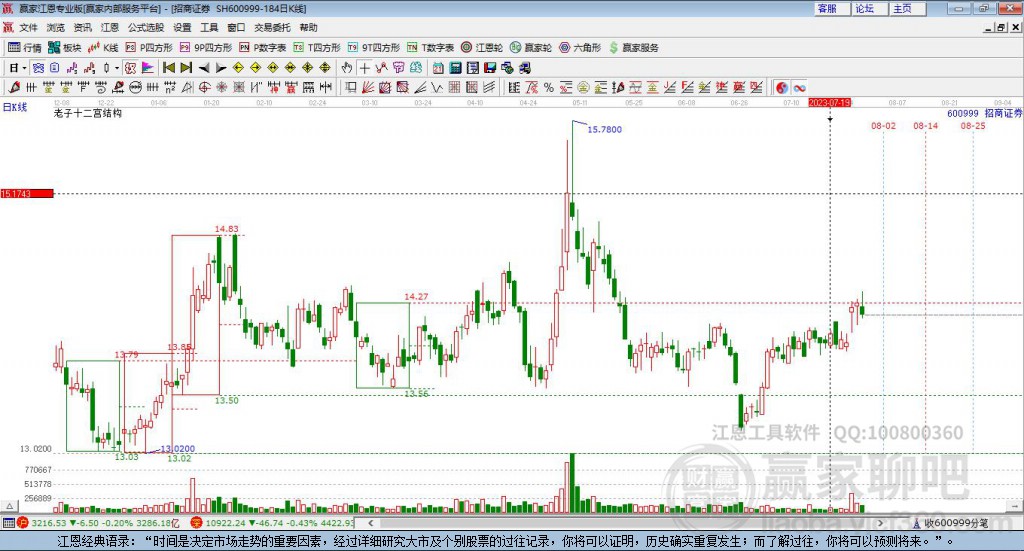Image resolution: width=1024 pixels, height=551 pixels.
Task: Click the 招商证券 stock name label
Action: click(x=1003, y=113)
